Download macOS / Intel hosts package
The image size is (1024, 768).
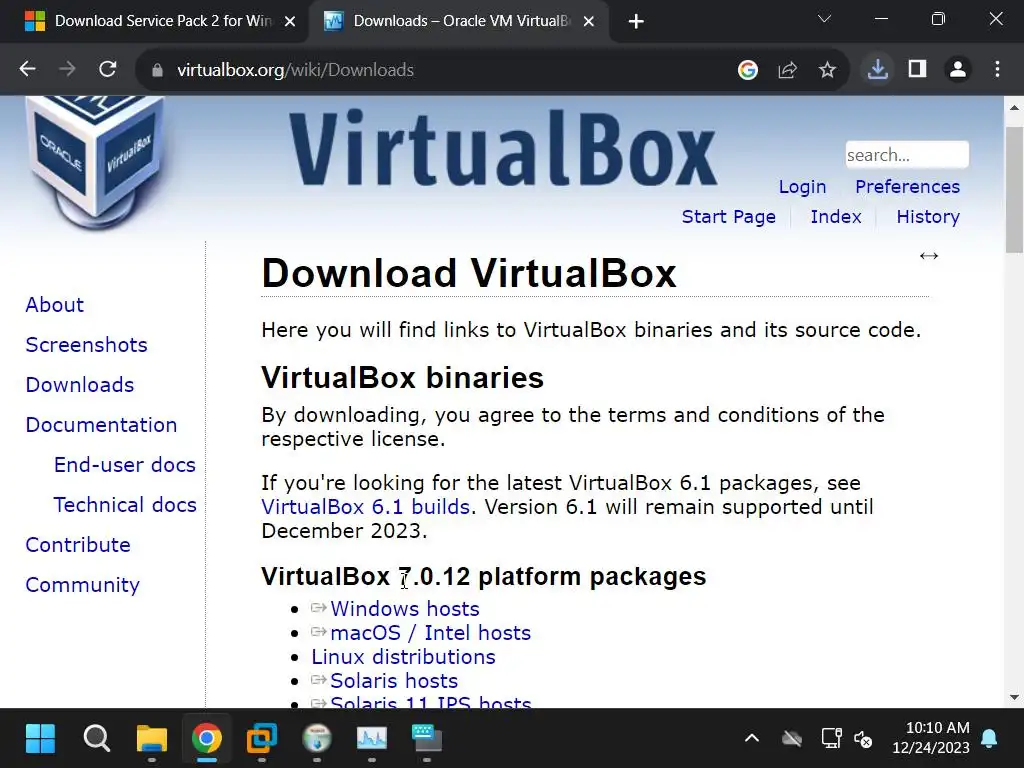(x=430, y=633)
